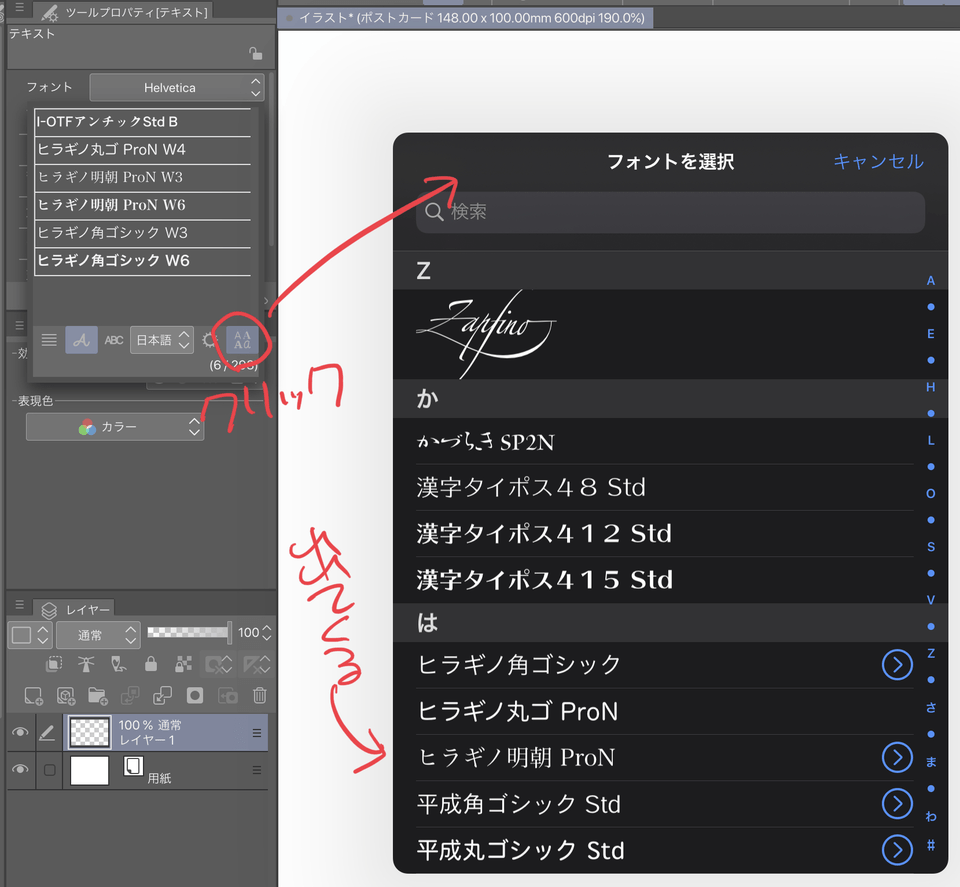Switch to the レイヤー panel tab
960x887 pixels.
[x=78, y=609]
